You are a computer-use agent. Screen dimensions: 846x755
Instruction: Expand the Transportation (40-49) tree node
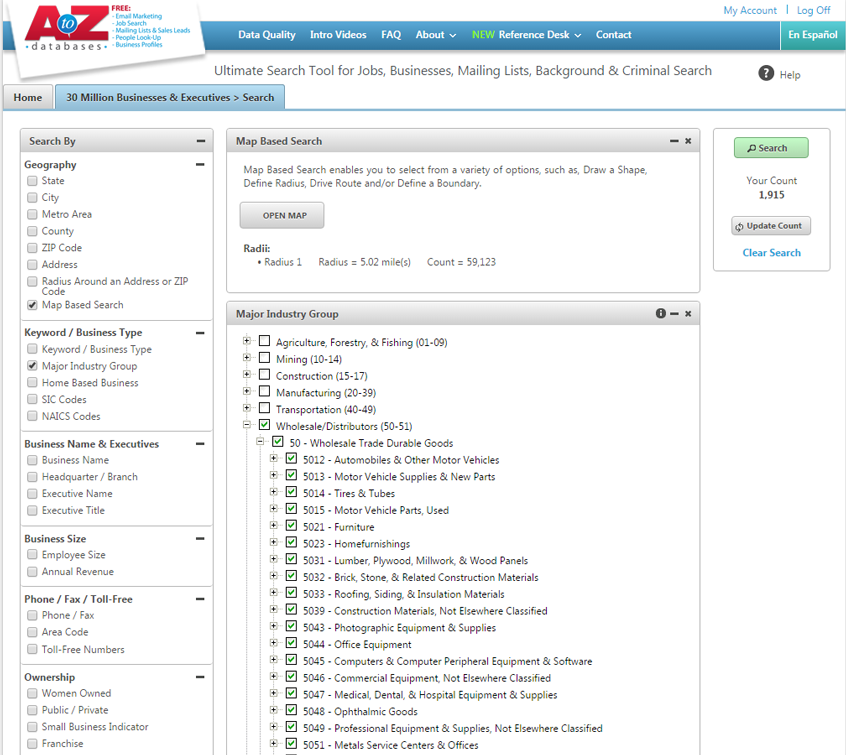247,407
